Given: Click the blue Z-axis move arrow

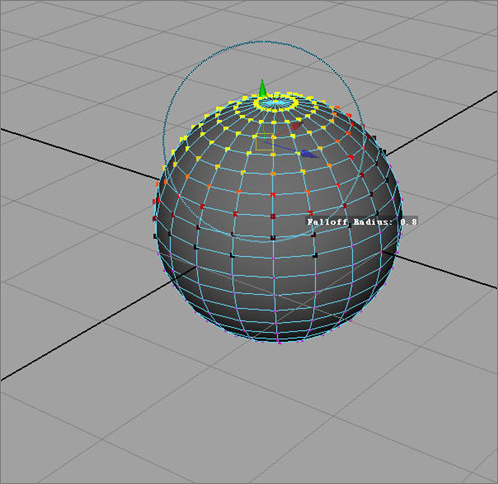Looking at the screenshot, I should click(310, 154).
